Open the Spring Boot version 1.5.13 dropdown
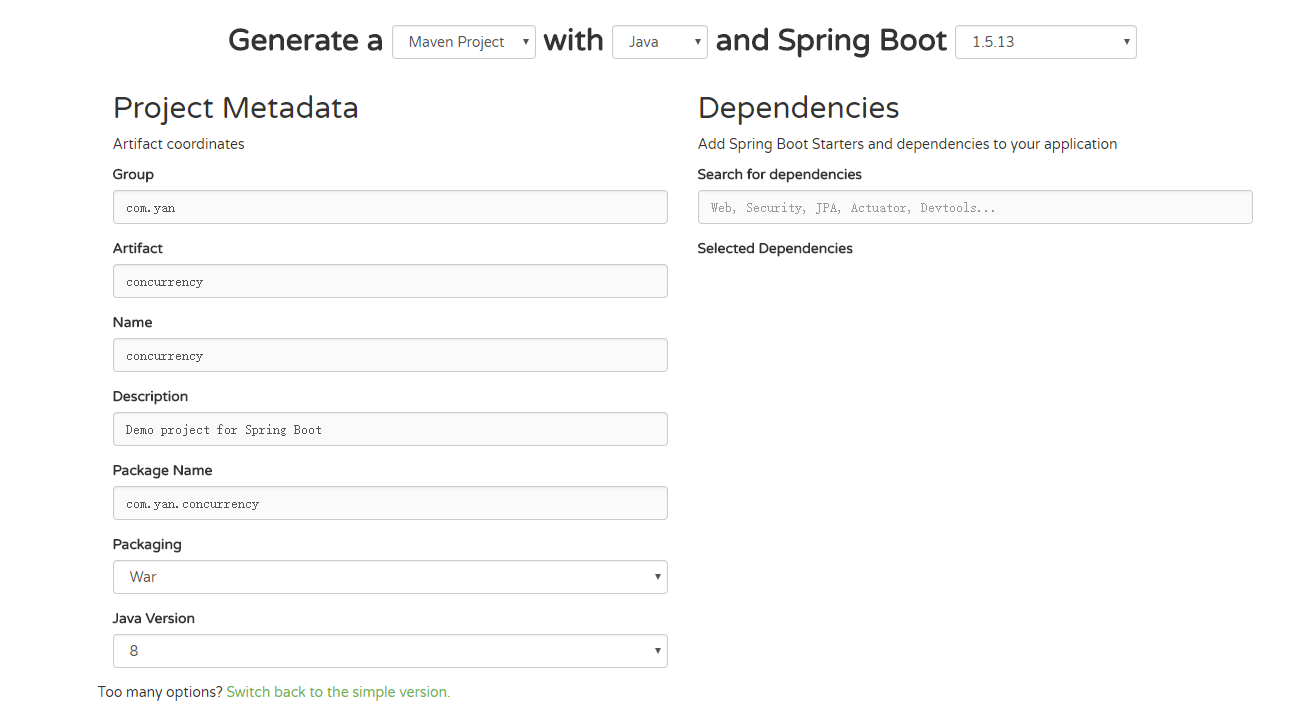 pyautogui.click(x=1046, y=42)
